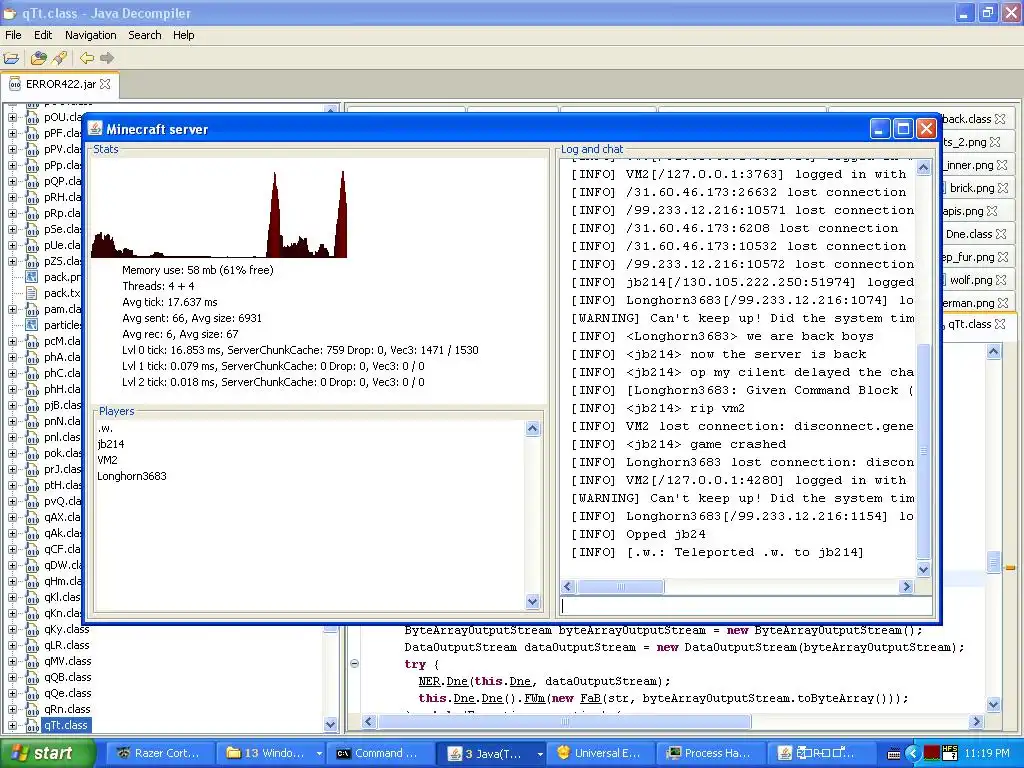Close the wolf.png editor tab
Image resolution: width=1024 pixels, height=768 pixels.
(1001, 280)
